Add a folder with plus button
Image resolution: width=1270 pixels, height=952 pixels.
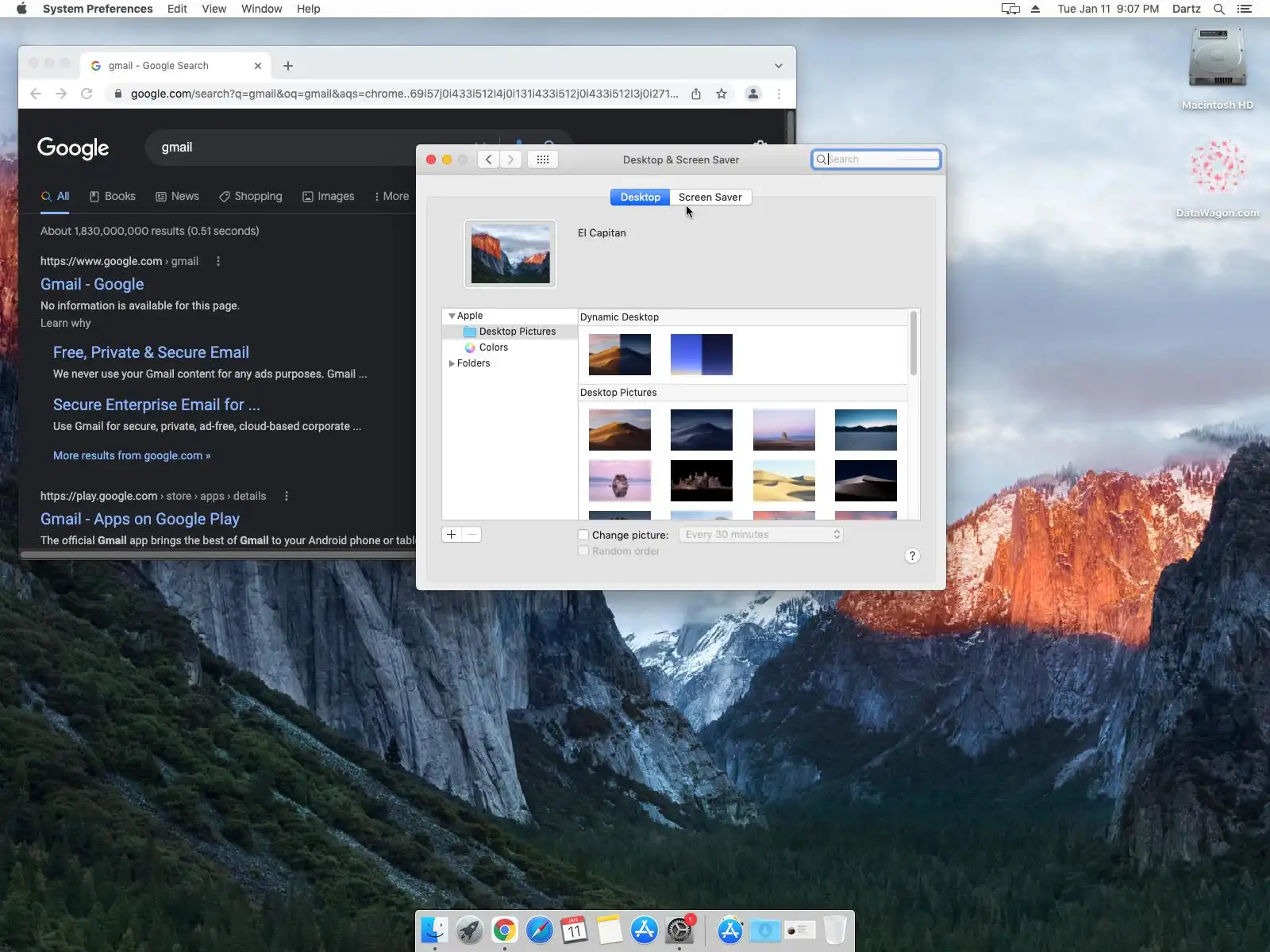451,535
